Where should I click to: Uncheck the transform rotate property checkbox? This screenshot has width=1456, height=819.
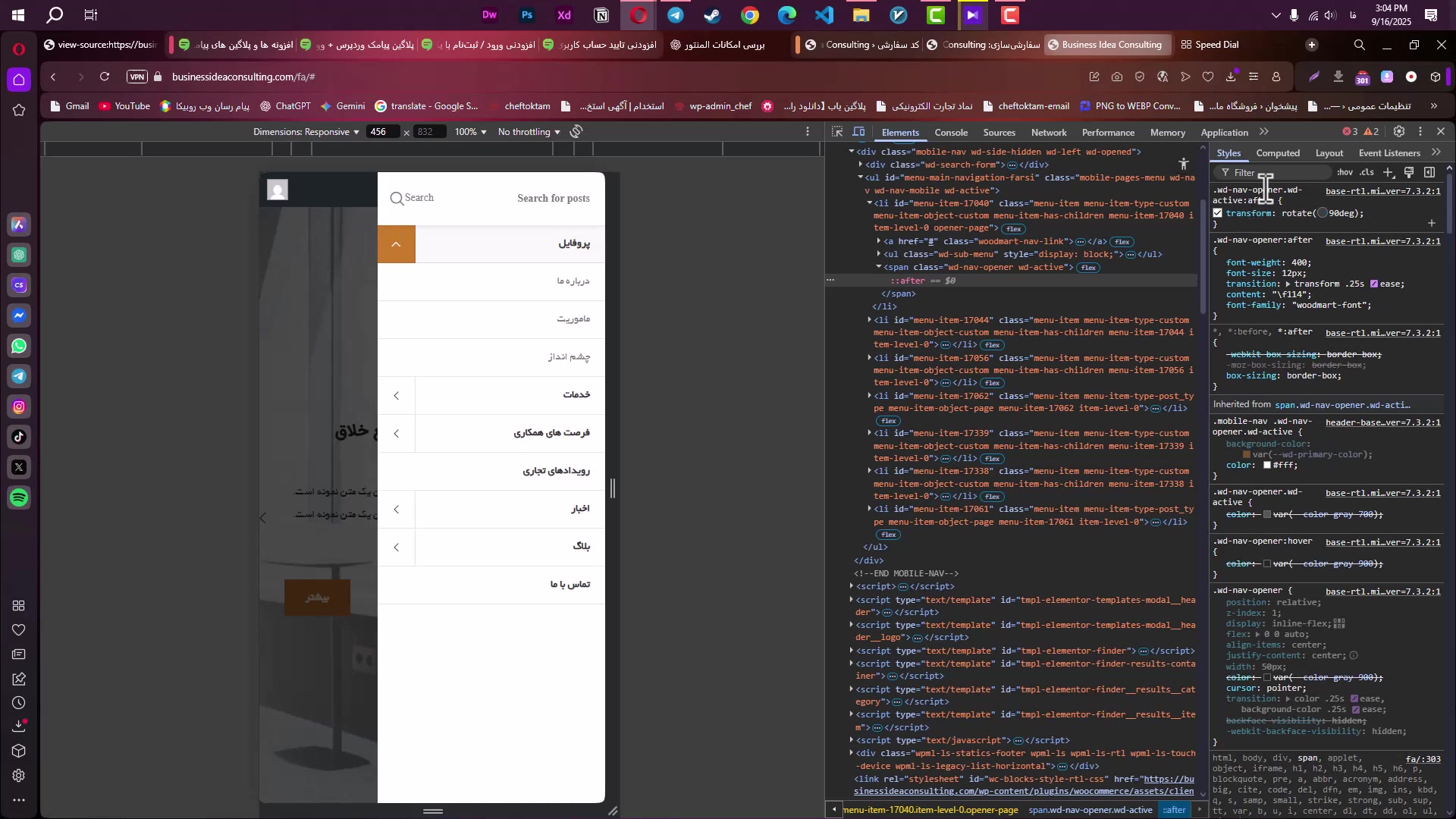click(1218, 214)
